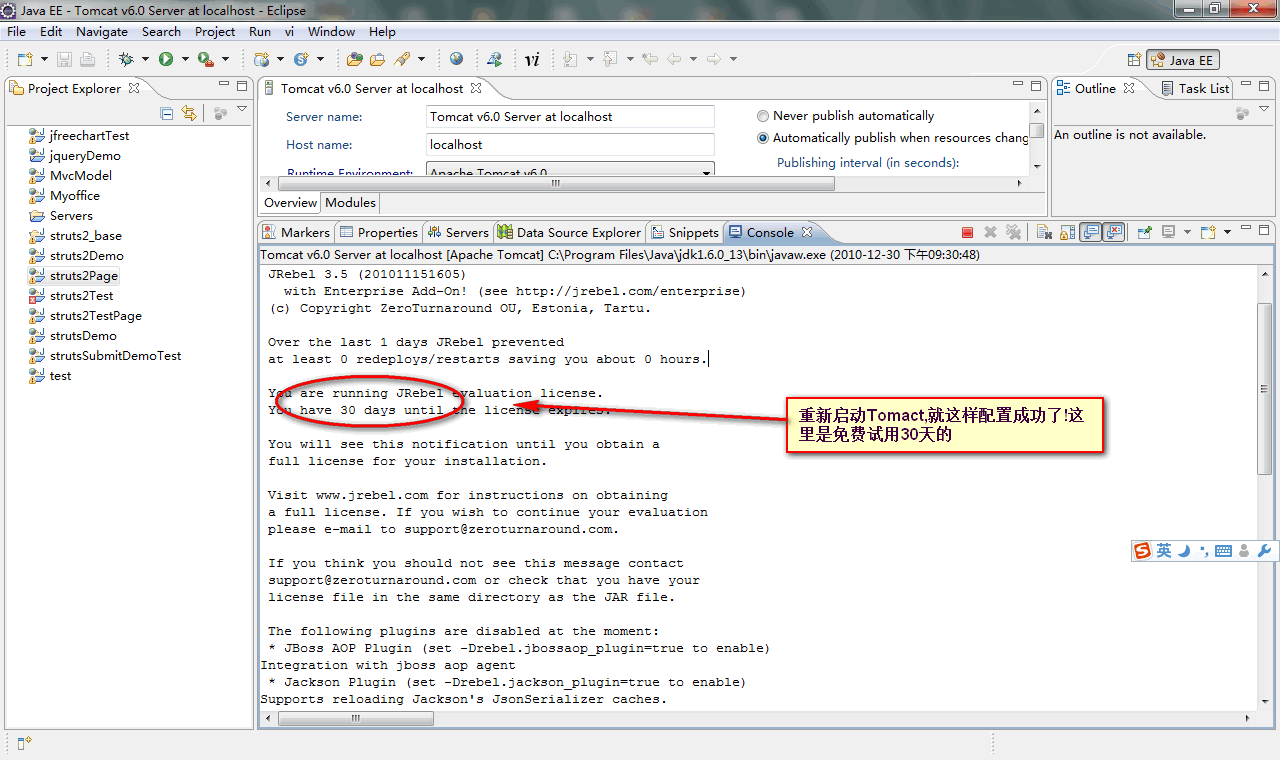Click the vi toolbar icon
This screenshot has width=1280, height=760.
coord(532,60)
